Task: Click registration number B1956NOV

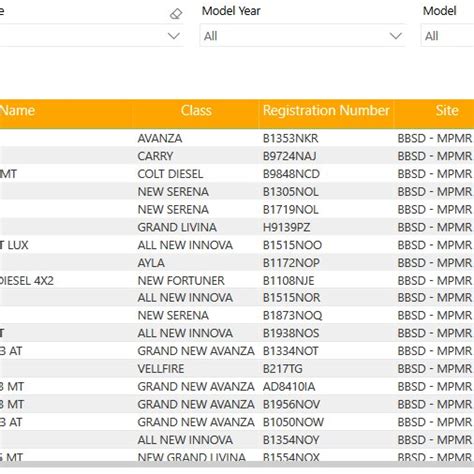Action: coord(291,404)
